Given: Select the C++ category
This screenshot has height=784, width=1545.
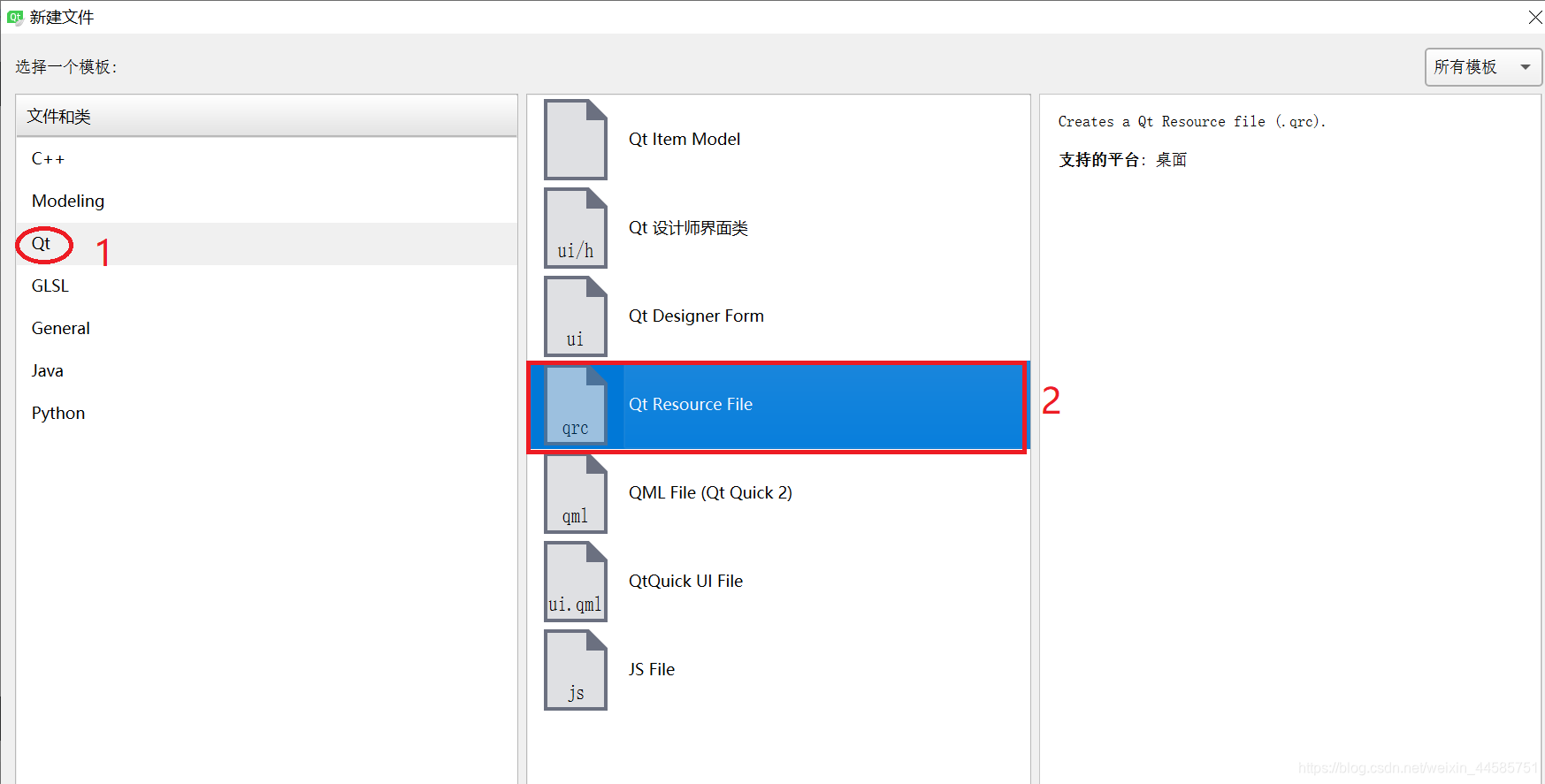Looking at the screenshot, I should (266, 159).
